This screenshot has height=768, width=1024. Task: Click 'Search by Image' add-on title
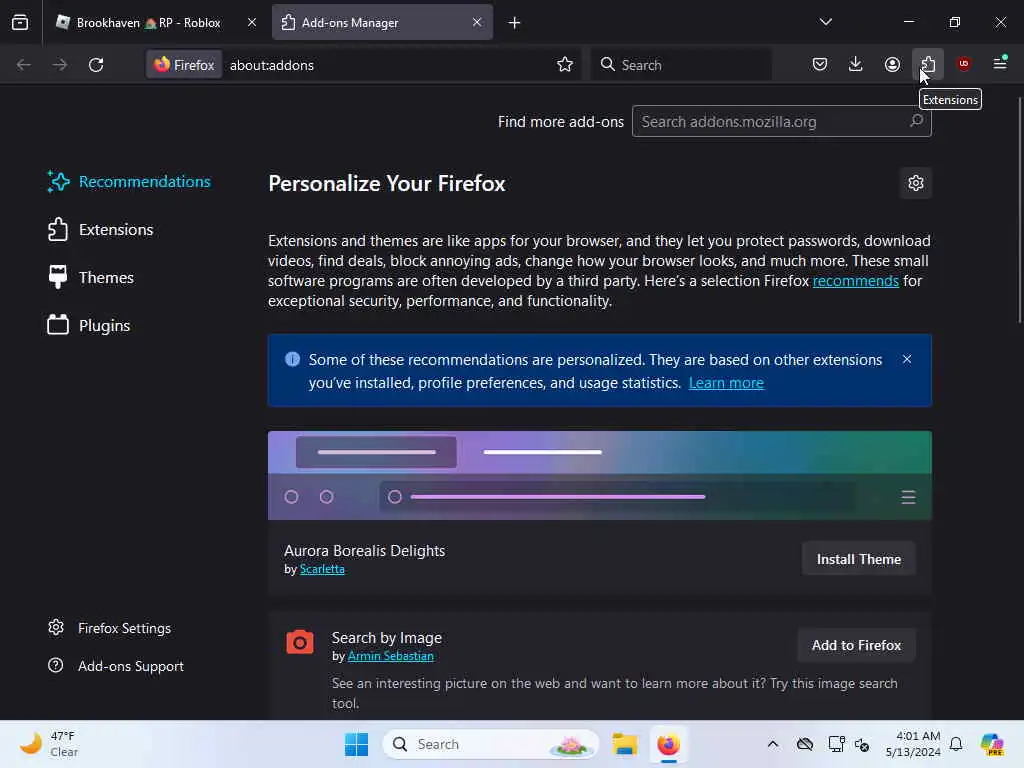tap(387, 637)
